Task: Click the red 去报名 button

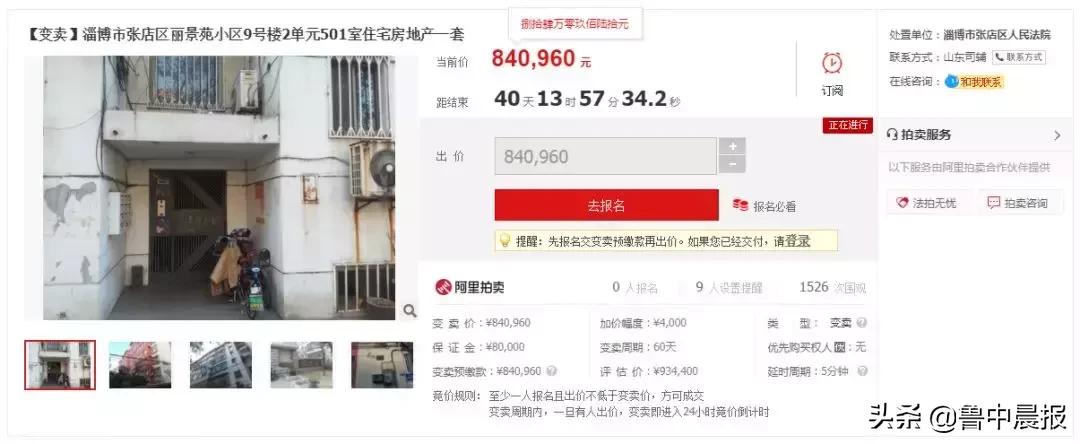Action: click(x=606, y=205)
